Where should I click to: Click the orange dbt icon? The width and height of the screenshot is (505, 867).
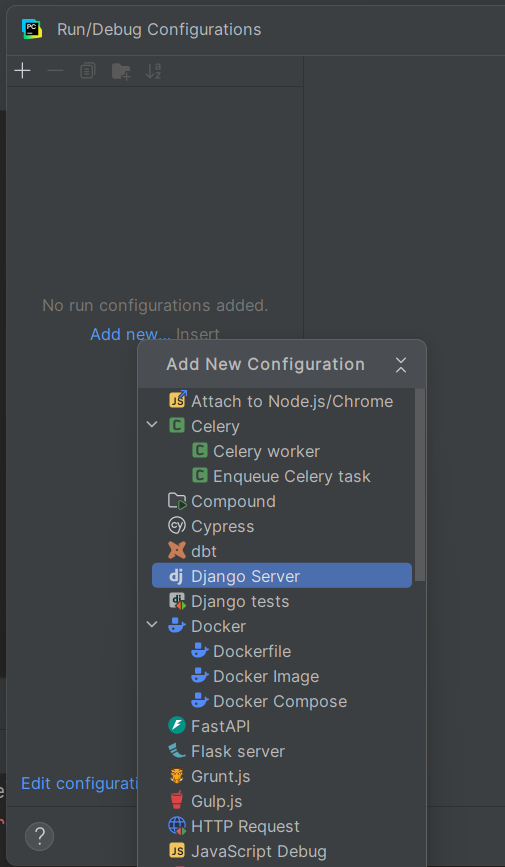(x=176, y=551)
